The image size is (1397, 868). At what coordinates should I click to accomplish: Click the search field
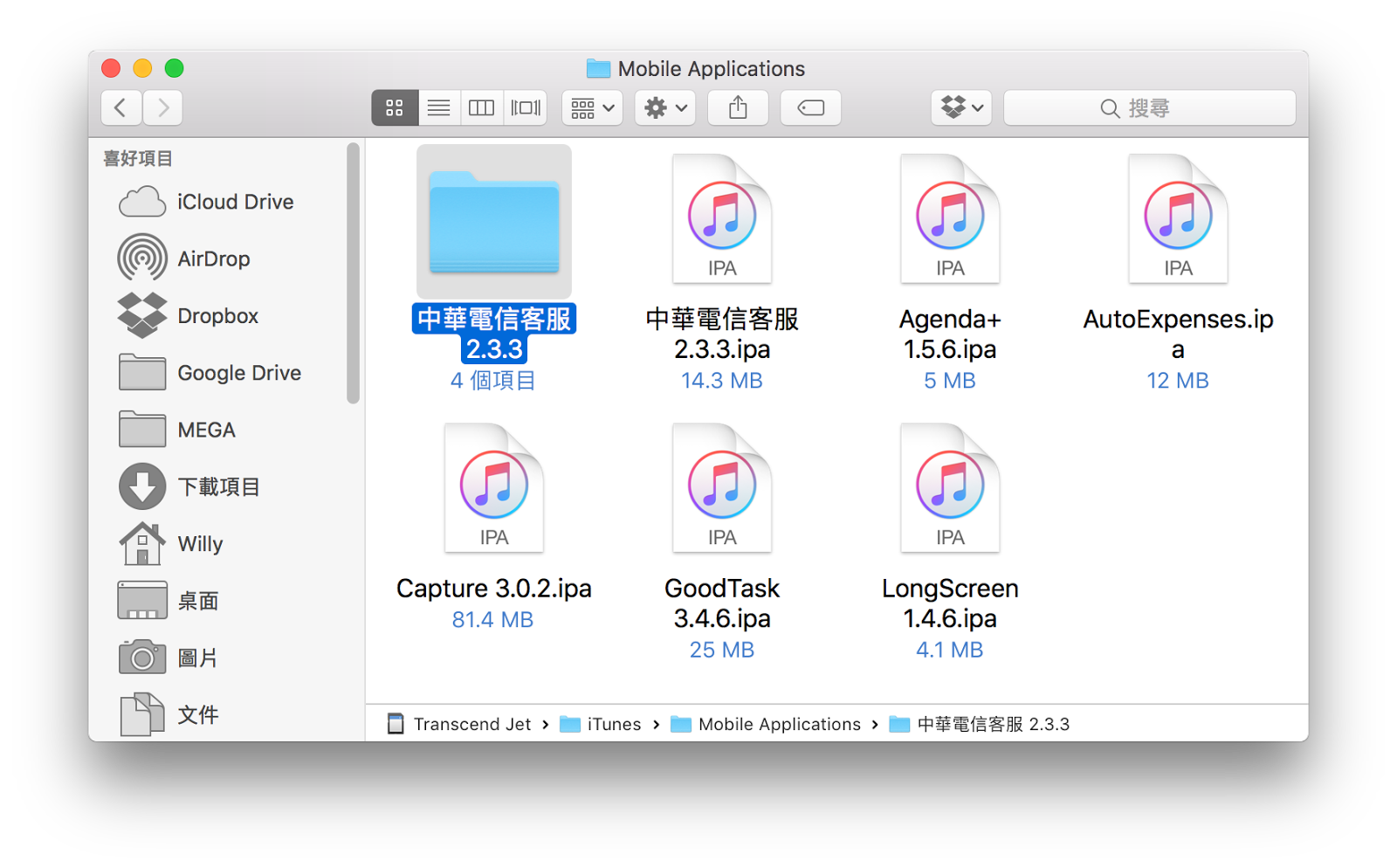coord(1149,107)
